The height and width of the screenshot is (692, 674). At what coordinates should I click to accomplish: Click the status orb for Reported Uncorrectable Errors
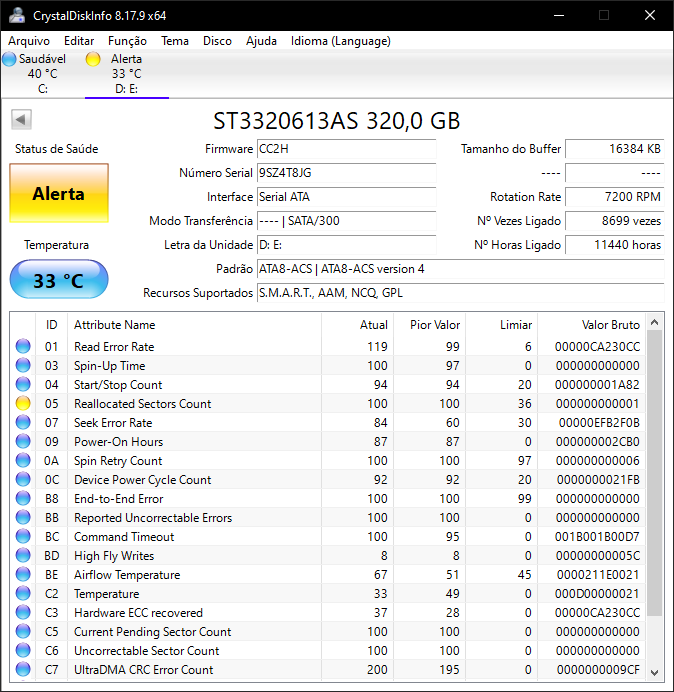click(23, 517)
